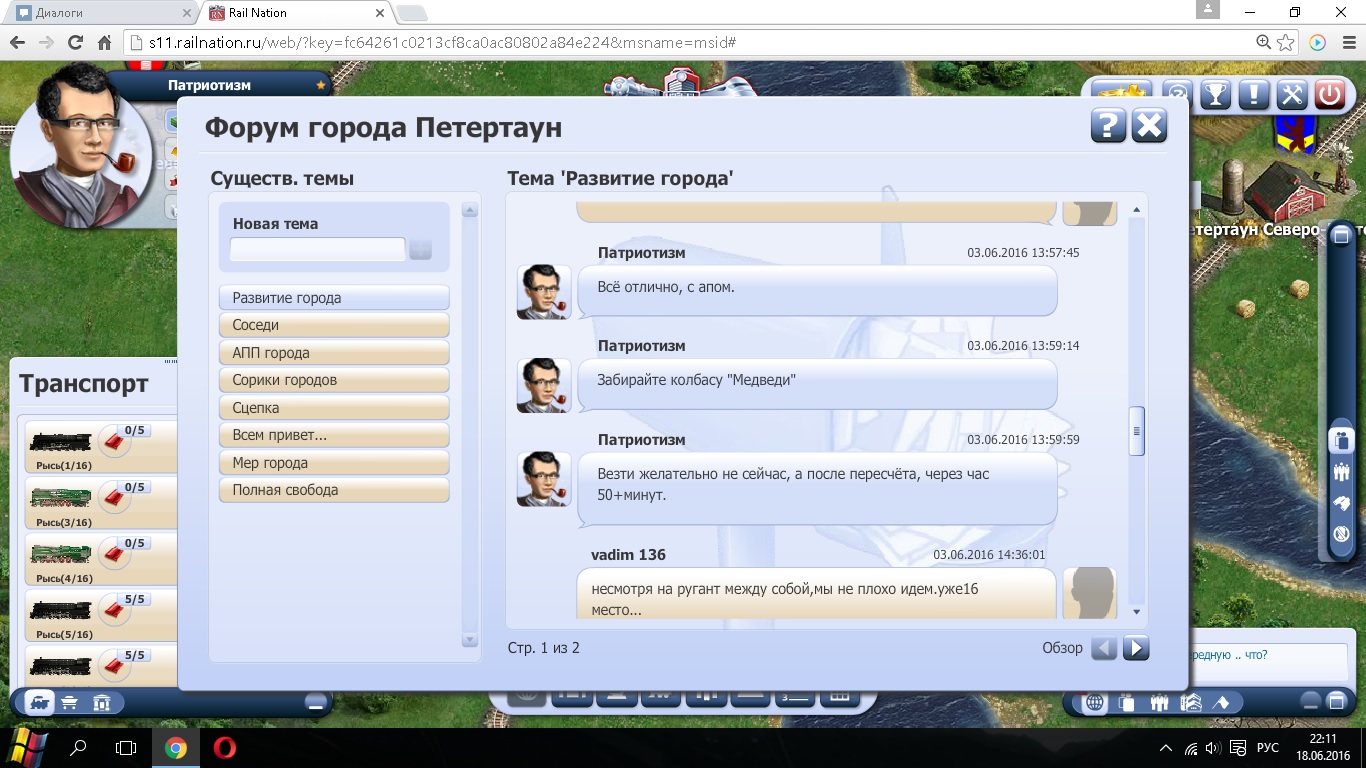Click vadim 136 silhouette avatar
Viewport: 1366px width, 768px height.
pyautogui.click(x=1089, y=593)
